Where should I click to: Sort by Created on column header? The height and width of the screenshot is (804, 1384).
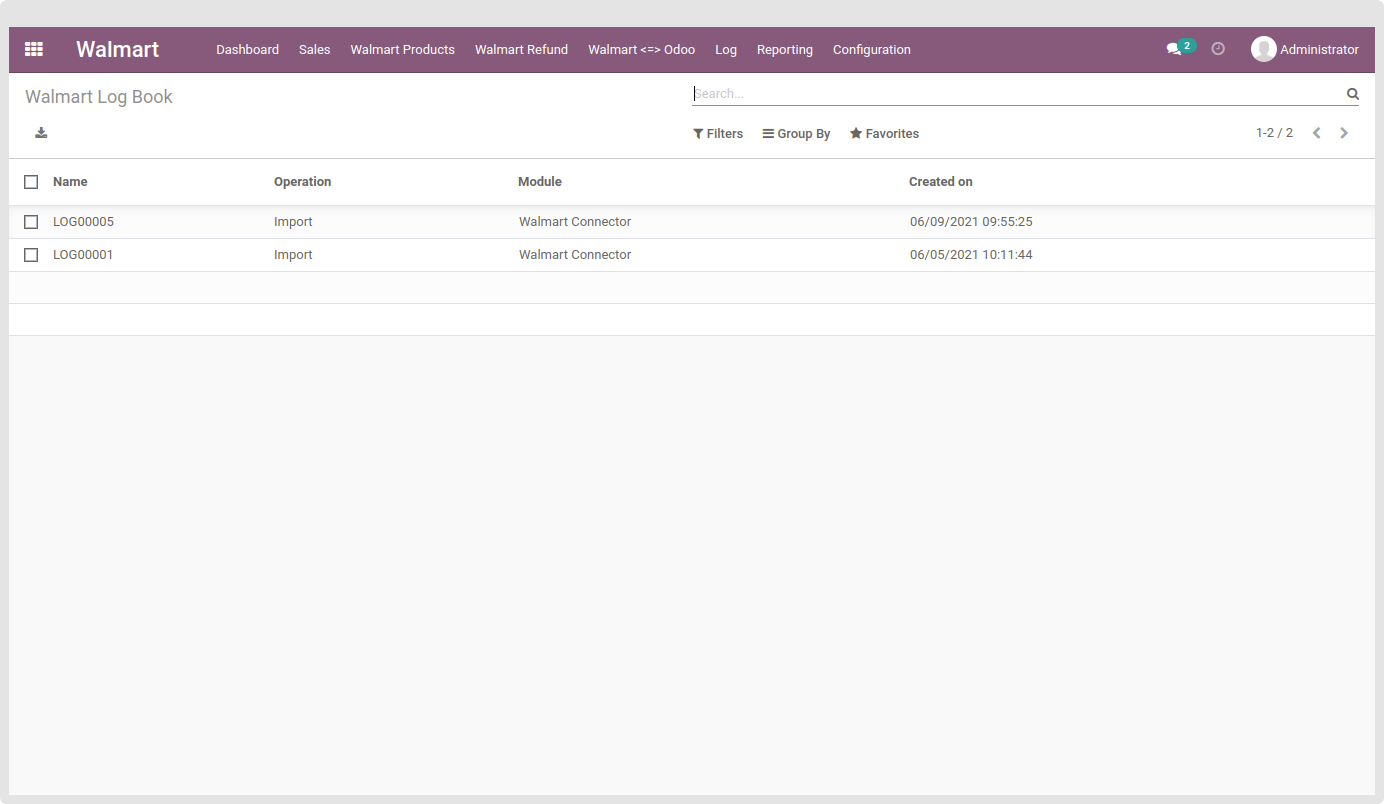pyautogui.click(x=941, y=182)
